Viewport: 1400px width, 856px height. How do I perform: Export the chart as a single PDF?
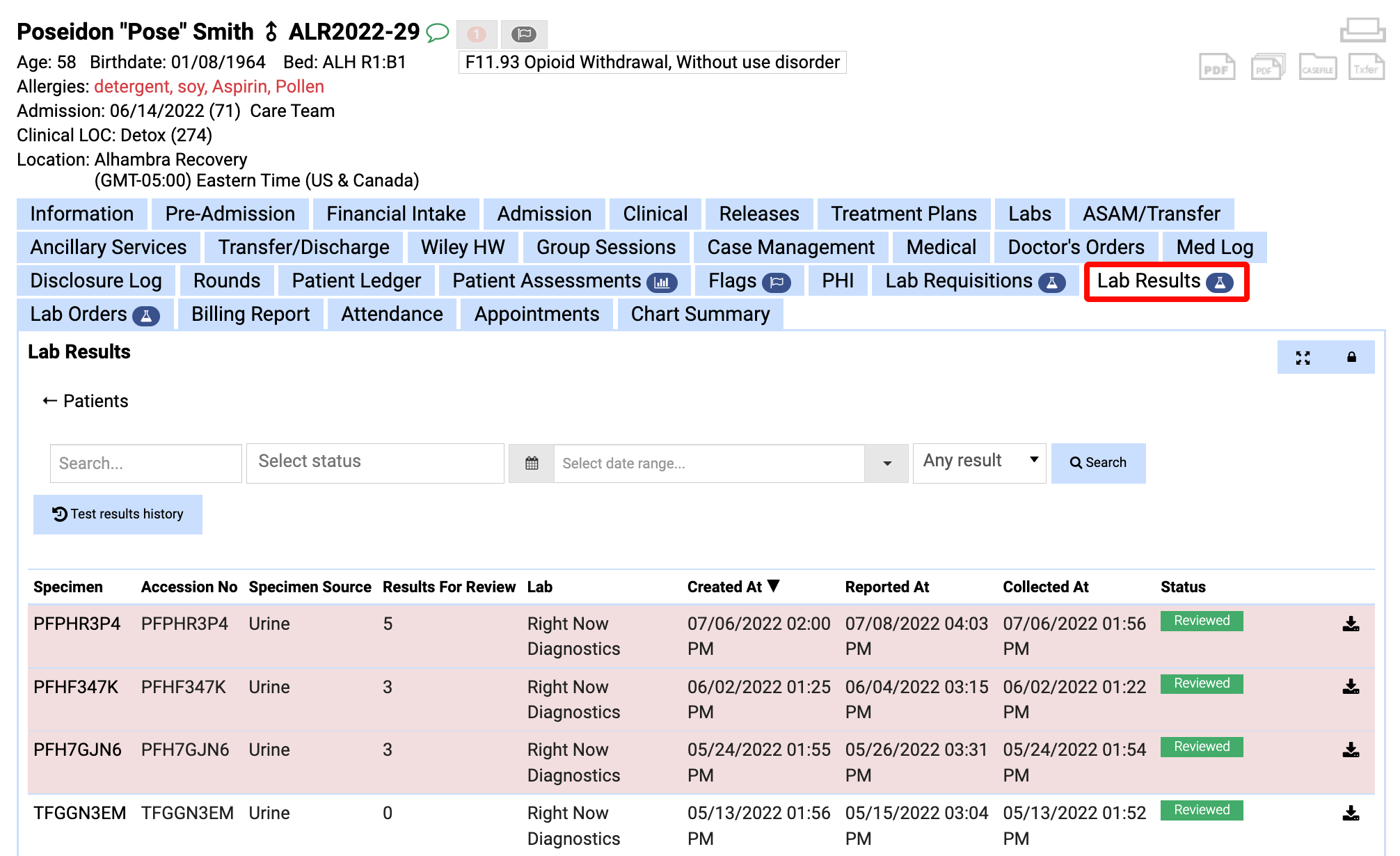[x=1216, y=67]
